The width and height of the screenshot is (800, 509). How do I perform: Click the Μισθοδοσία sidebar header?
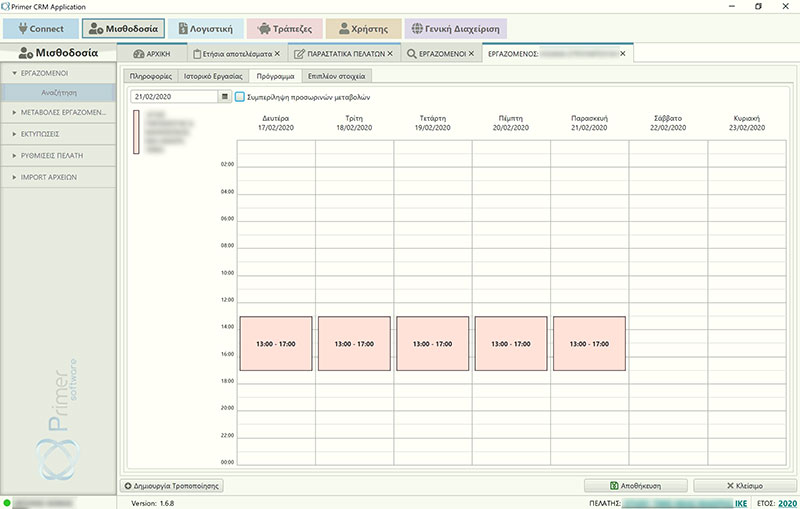(x=58, y=53)
